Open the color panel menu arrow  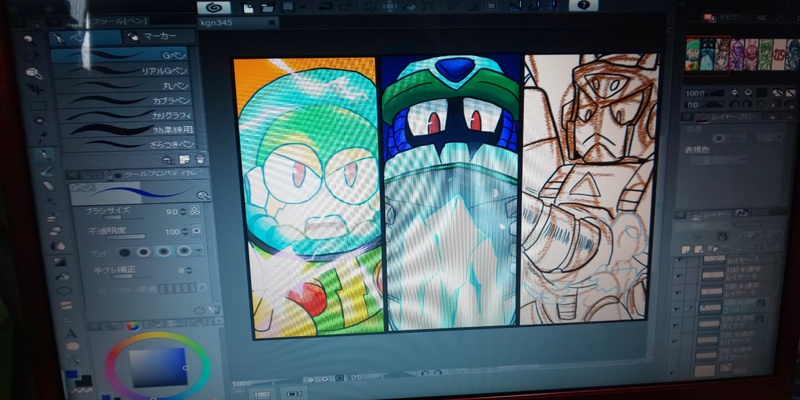[218, 321]
